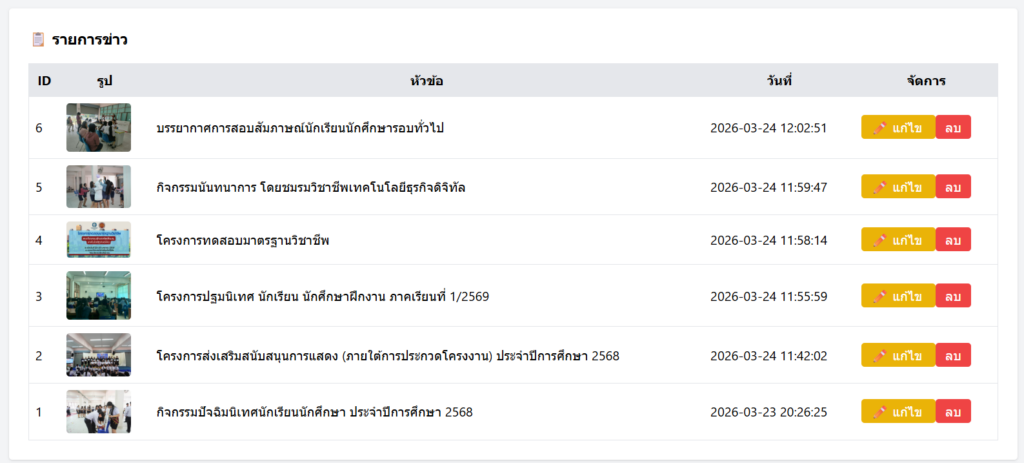Select the thumbnail image of news ID 4
This screenshot has height=463, width=1024.
(x=98, y=240)
